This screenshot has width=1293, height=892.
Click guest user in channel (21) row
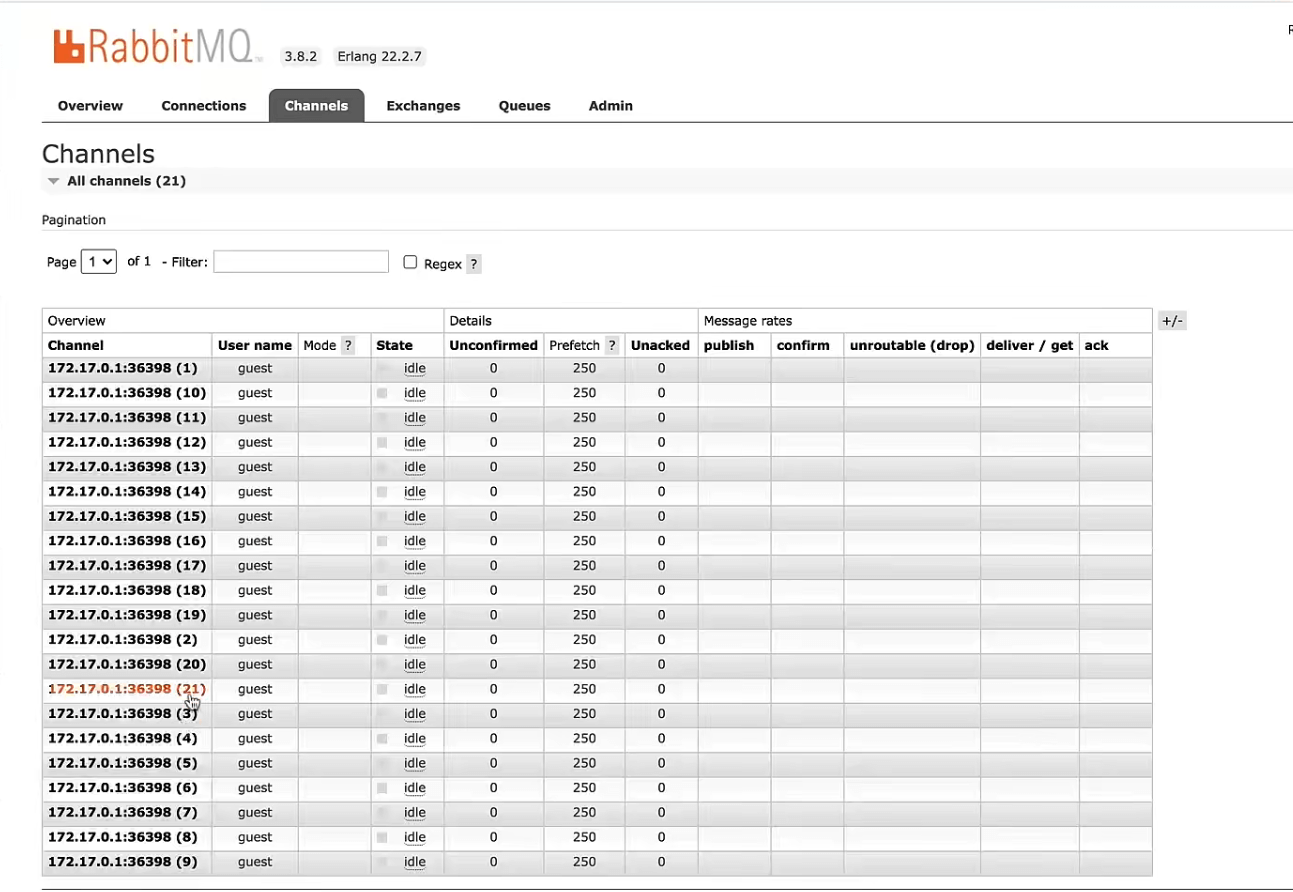255,689
